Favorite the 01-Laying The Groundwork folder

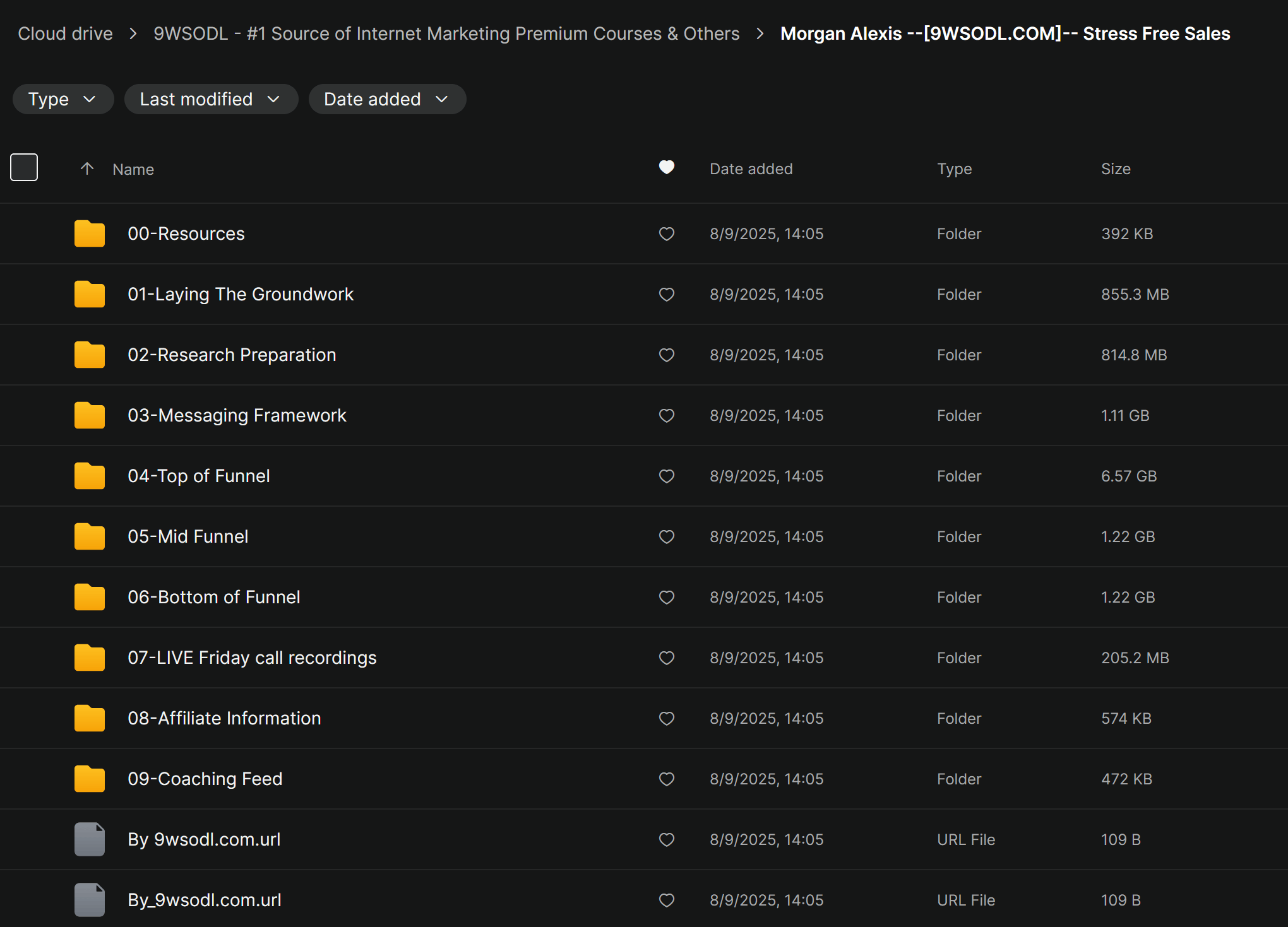click(667, 295)
